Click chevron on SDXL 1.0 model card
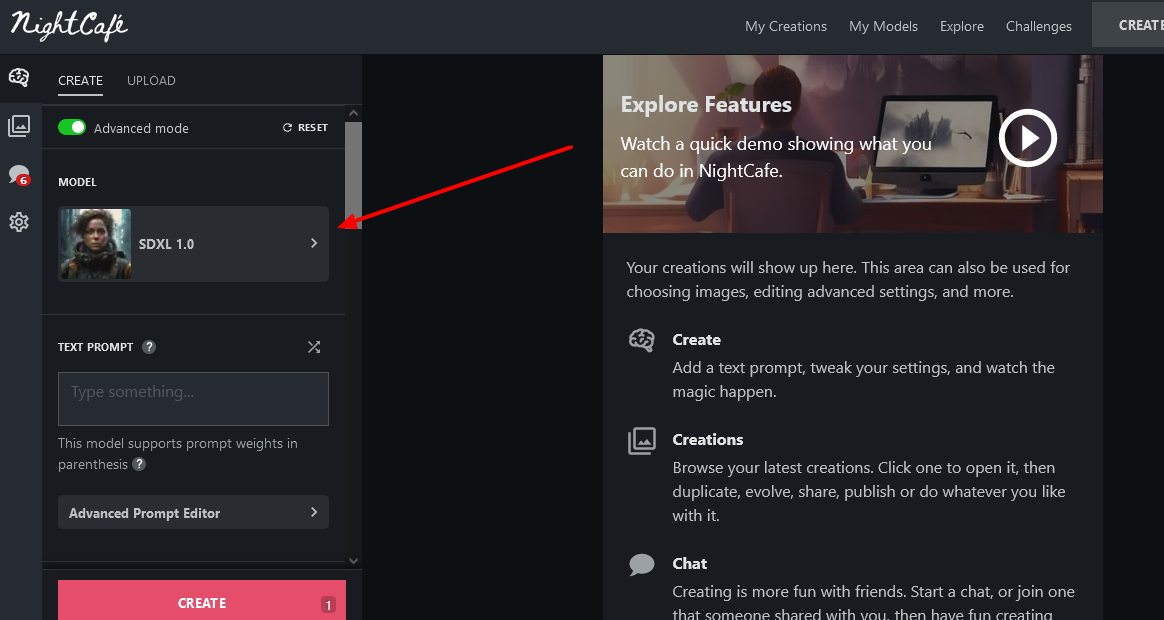The width and height of the screenshot is (1164, 620). [x=314, y=243]
